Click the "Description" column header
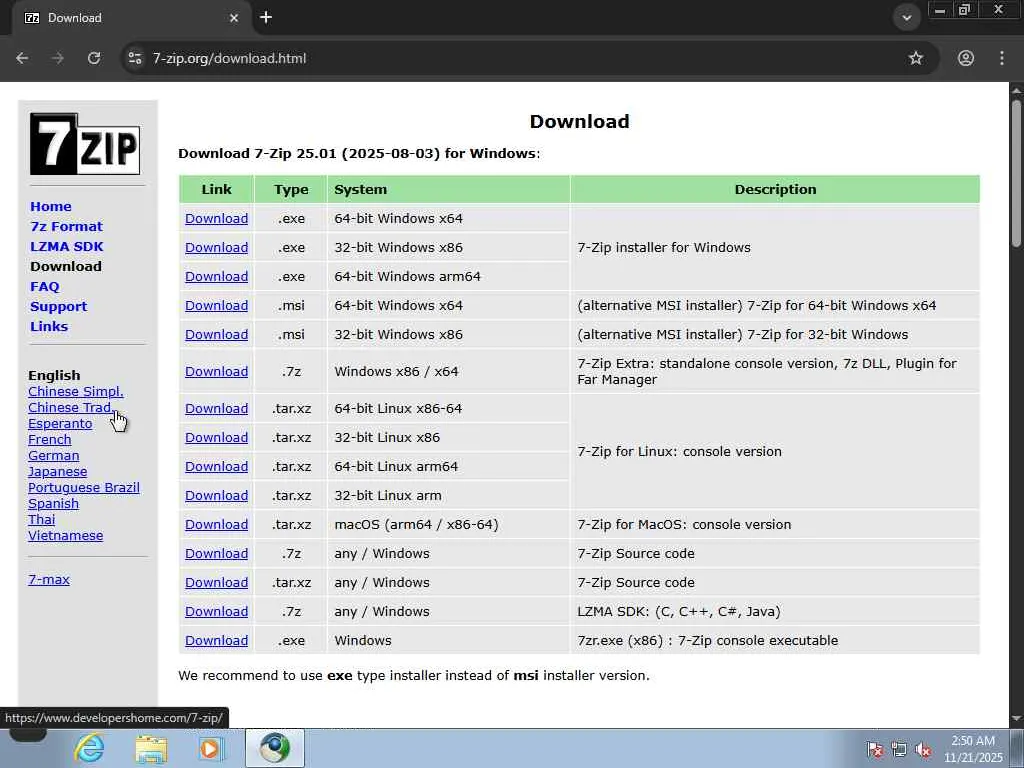The width and height of the screenshot is (1024, 768). click(x=775, y=189)
